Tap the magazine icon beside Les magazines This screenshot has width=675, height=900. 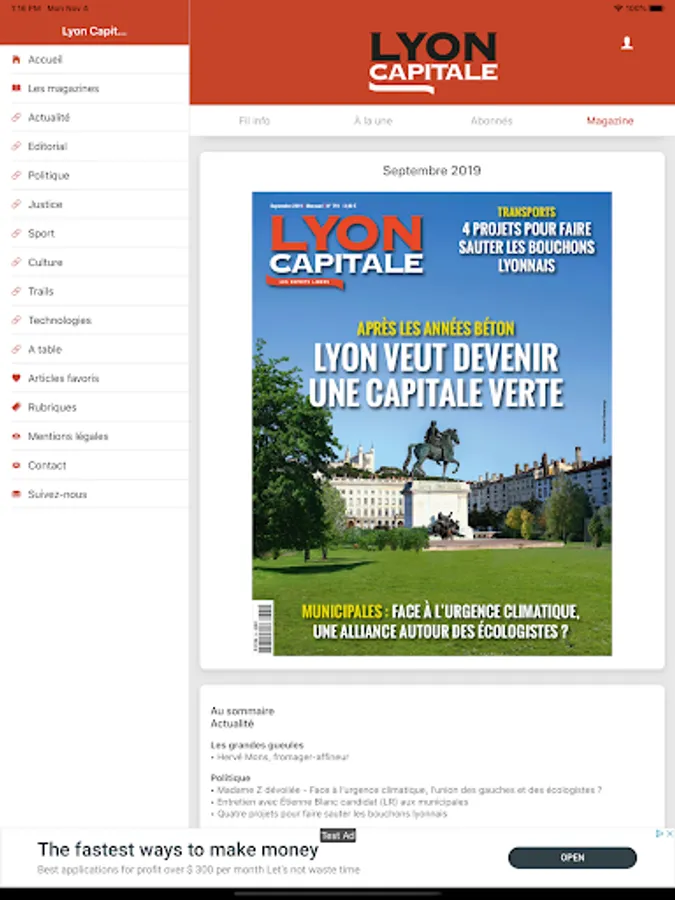pyautogui.click(x=16, y=88)
